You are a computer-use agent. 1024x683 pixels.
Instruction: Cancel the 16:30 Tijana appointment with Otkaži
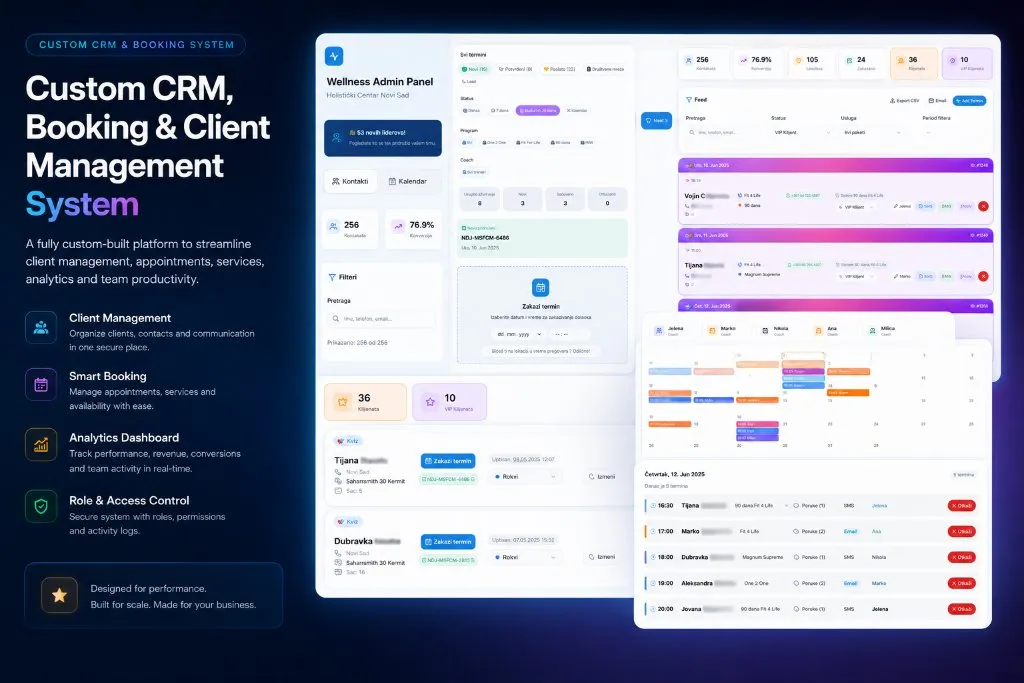pos(961,506)
